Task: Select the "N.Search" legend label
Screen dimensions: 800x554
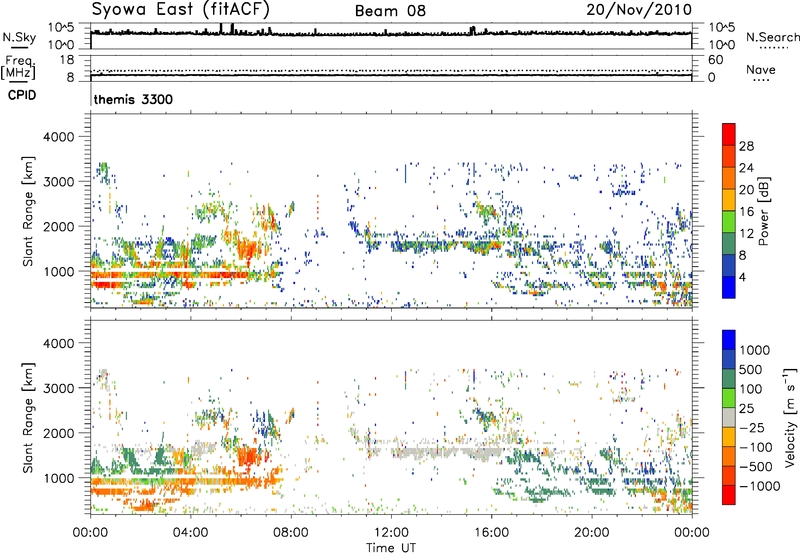Action: 772,37
